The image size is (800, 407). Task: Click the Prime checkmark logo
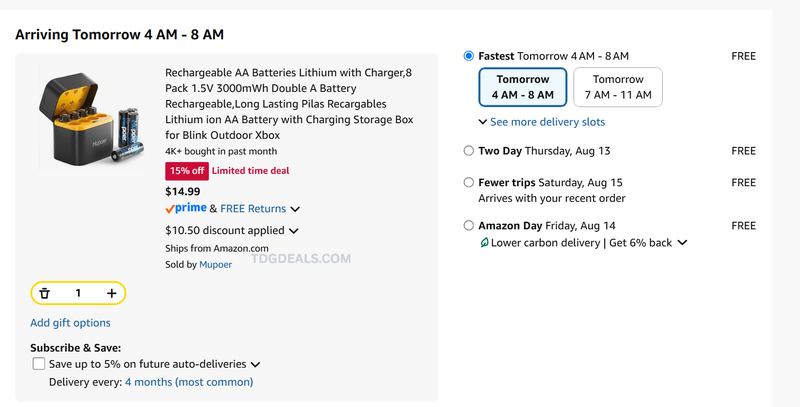tap(186, 208)
